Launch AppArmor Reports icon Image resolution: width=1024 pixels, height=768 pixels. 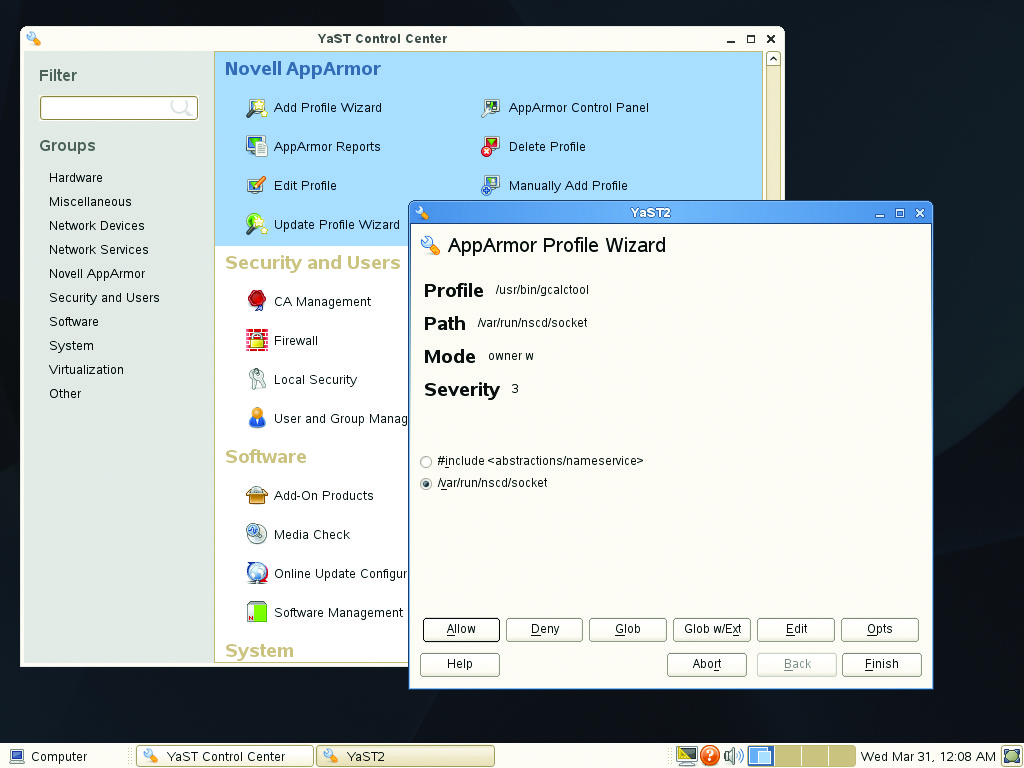[257, 147]
